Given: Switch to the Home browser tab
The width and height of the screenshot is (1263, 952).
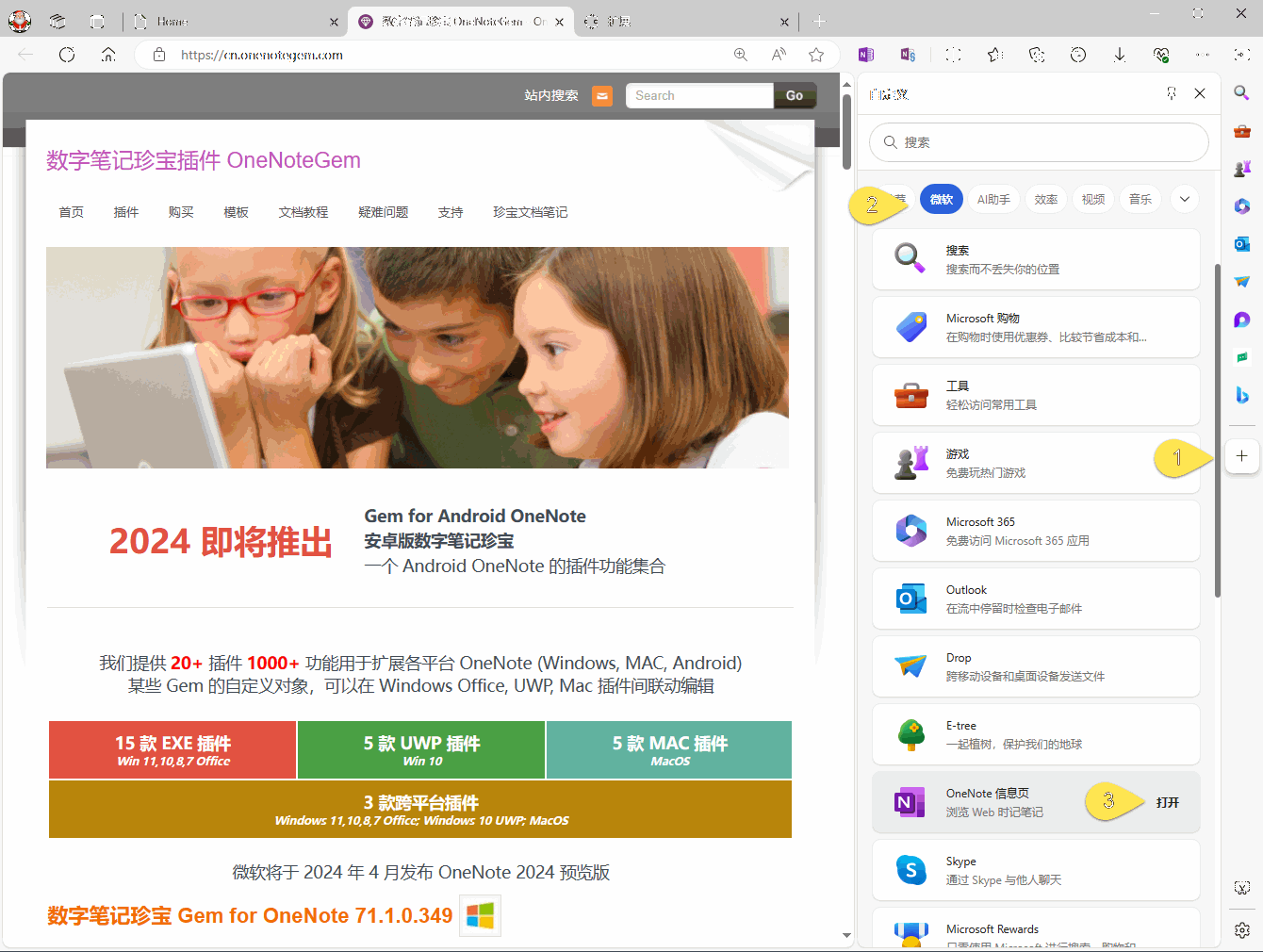Looking at the screenshot, I should pyautogui.click(x=236, y=21).
